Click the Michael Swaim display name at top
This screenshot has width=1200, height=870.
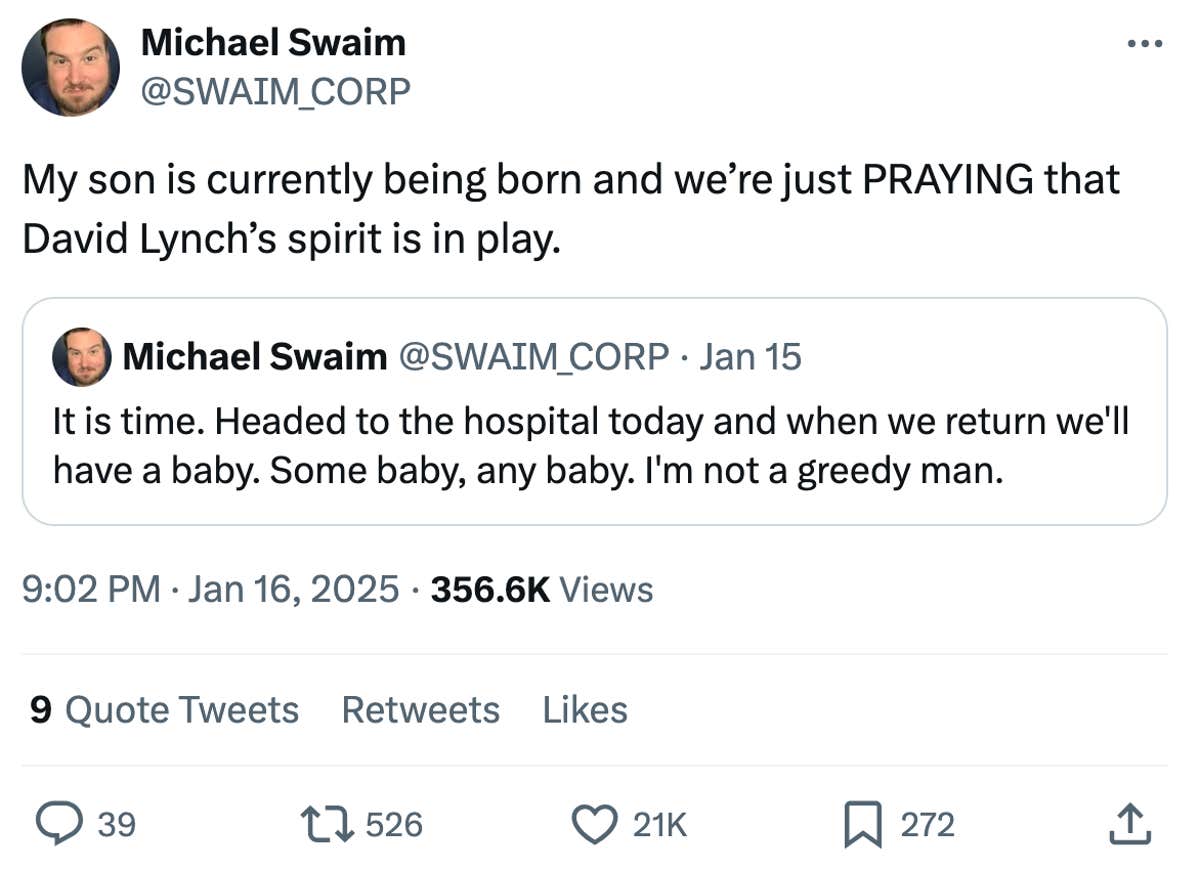tap(273, 42)
